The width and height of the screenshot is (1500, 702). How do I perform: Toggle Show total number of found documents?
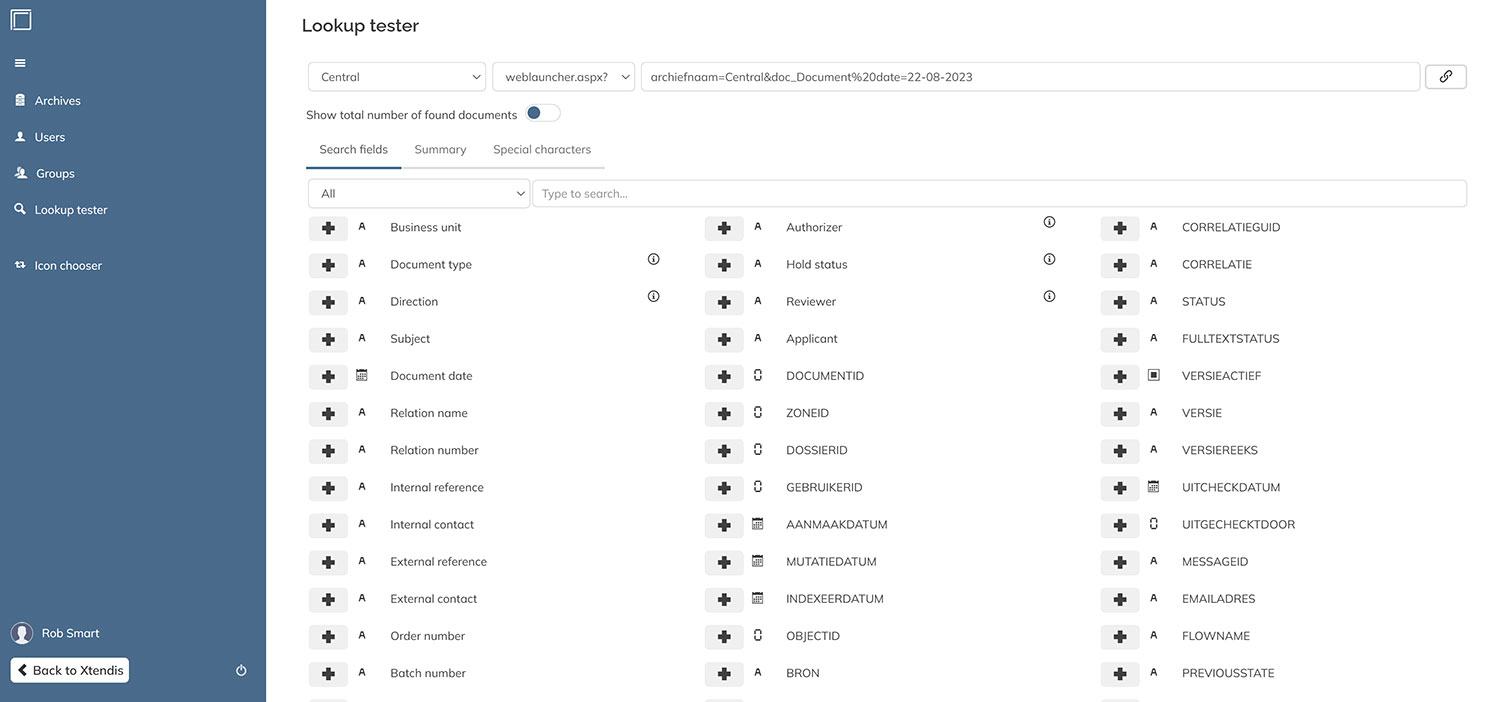(x=543, y=113)
